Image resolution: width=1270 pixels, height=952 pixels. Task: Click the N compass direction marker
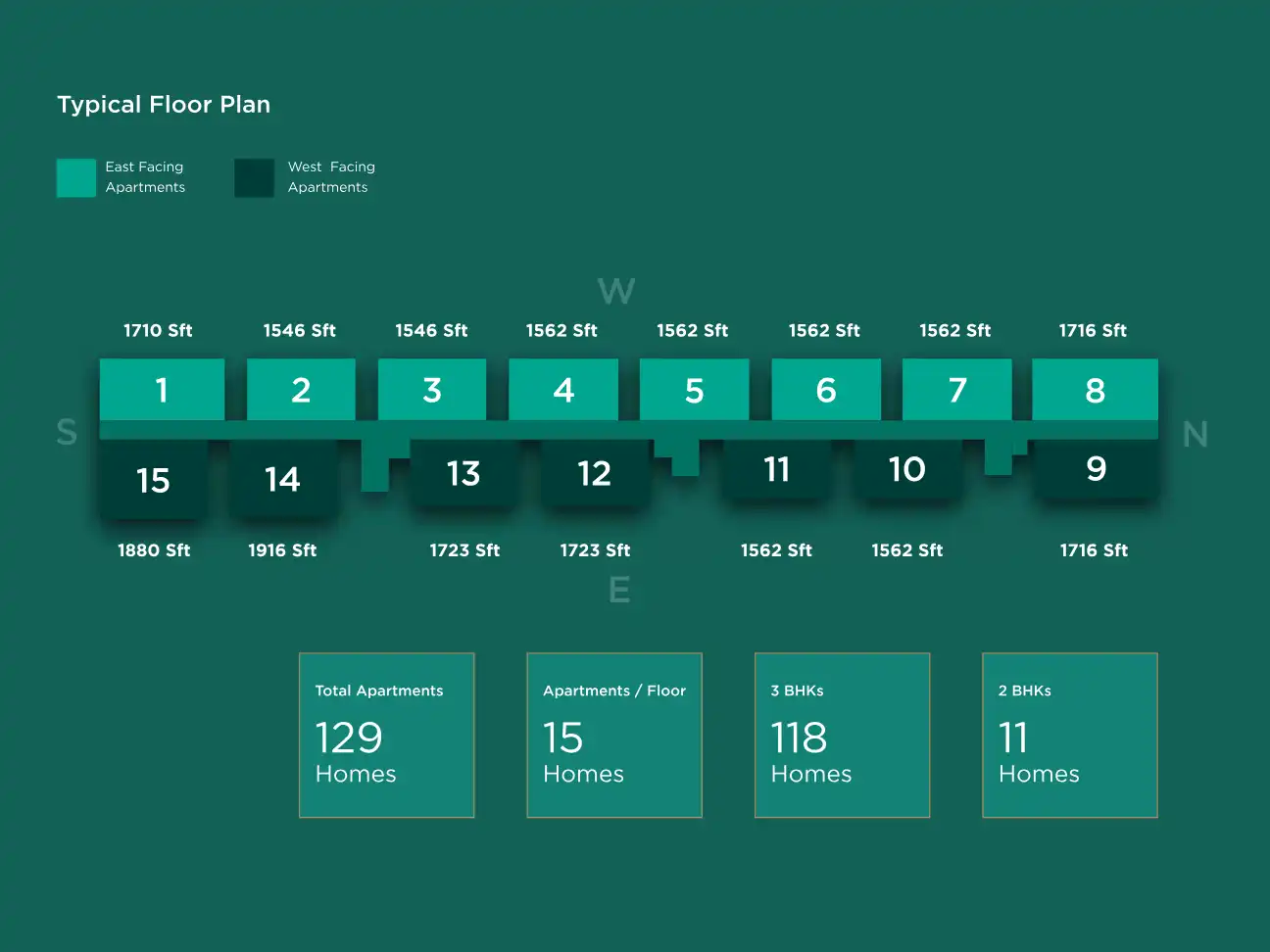click(1195, 434)
